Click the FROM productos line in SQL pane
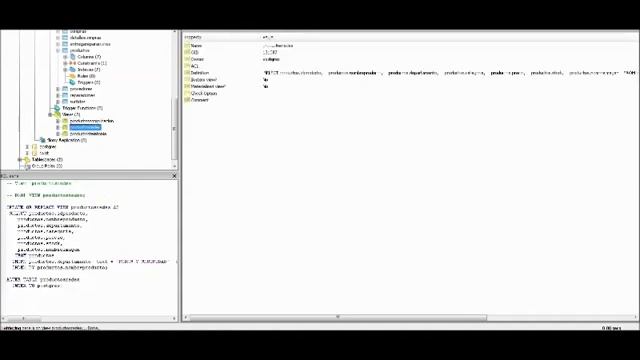The image size is (640, 360). tap(34, 256)
